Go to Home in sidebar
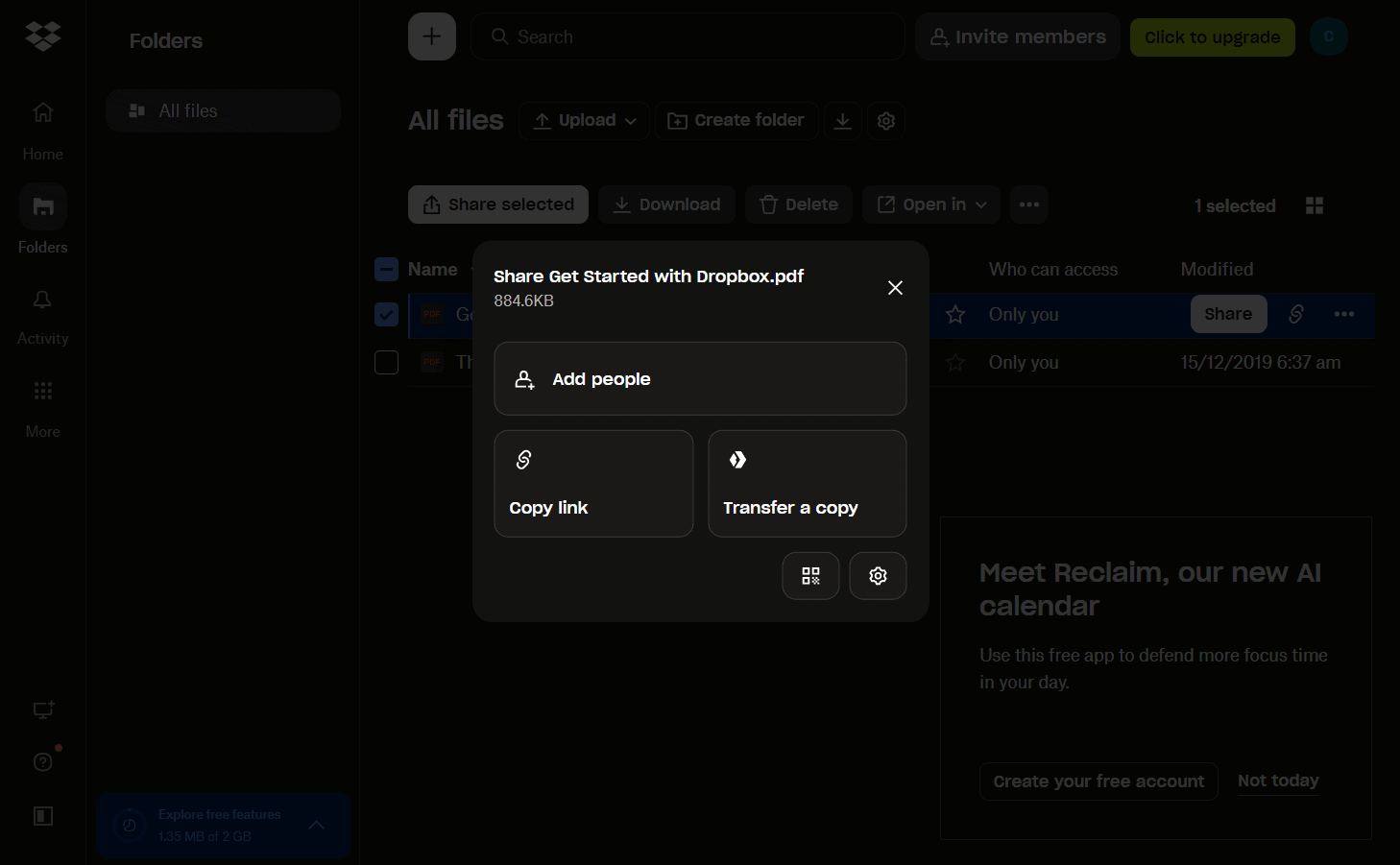1400x865 pixels. click(x=43, y=127)
